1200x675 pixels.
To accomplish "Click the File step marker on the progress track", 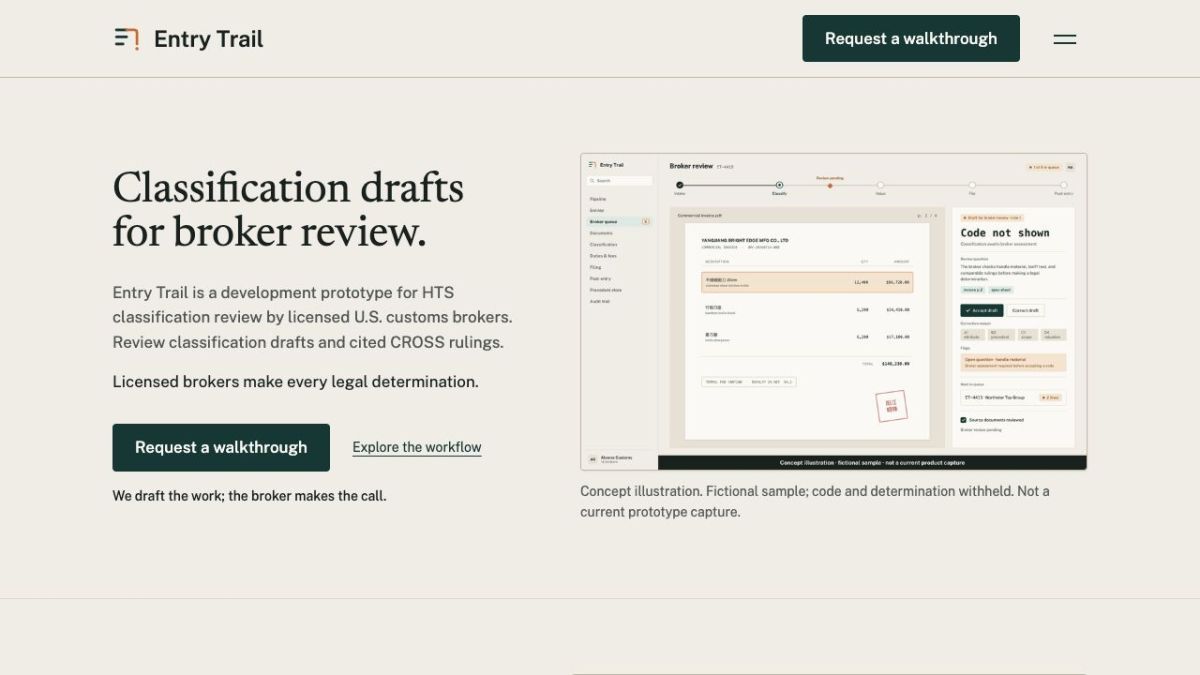I will click(x=972, y=185).
